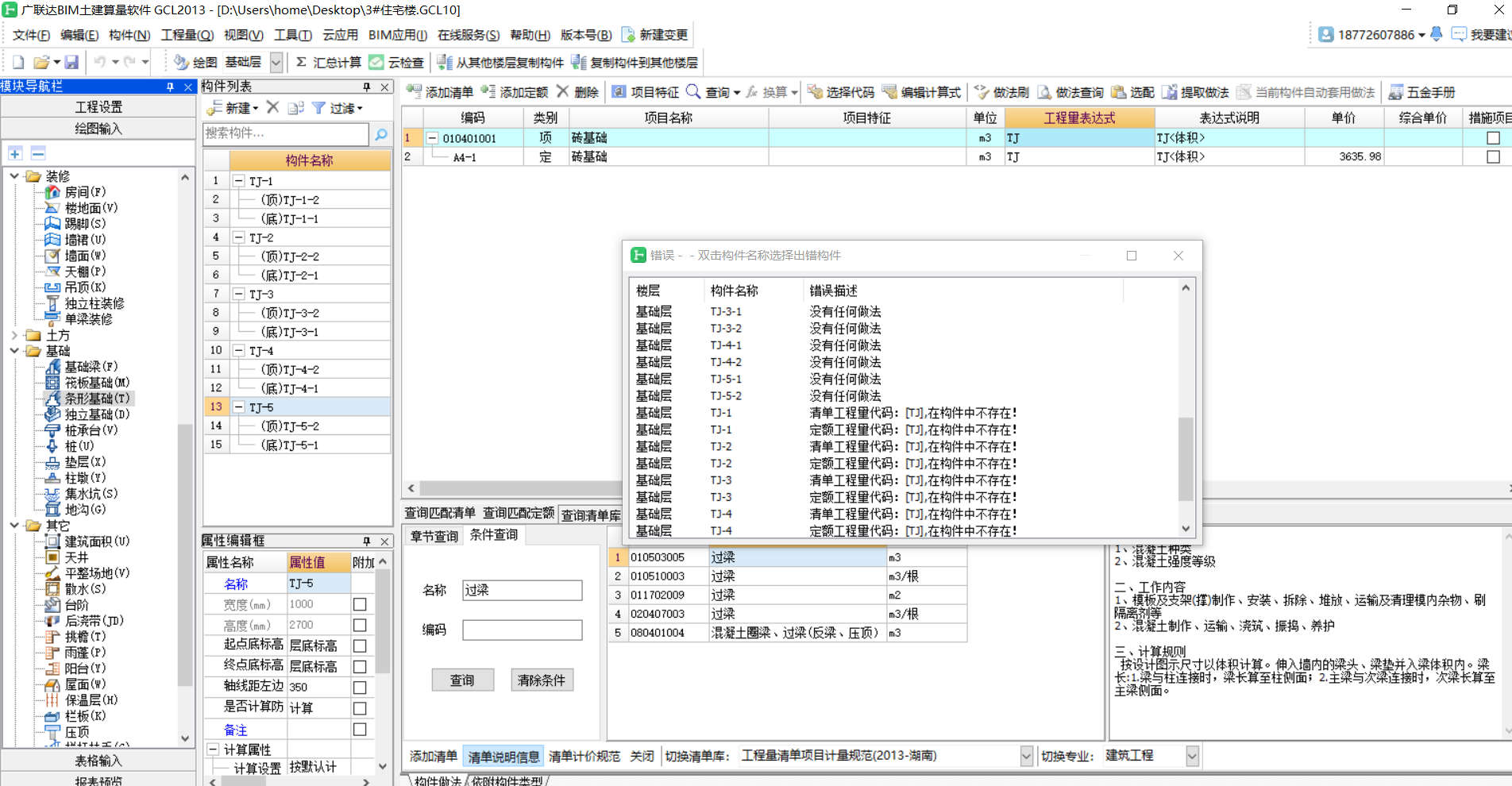Click 提取做法 toolbar item
Image resolution: width=1512 pixels, height=786 pixels.
point(1195,92)
